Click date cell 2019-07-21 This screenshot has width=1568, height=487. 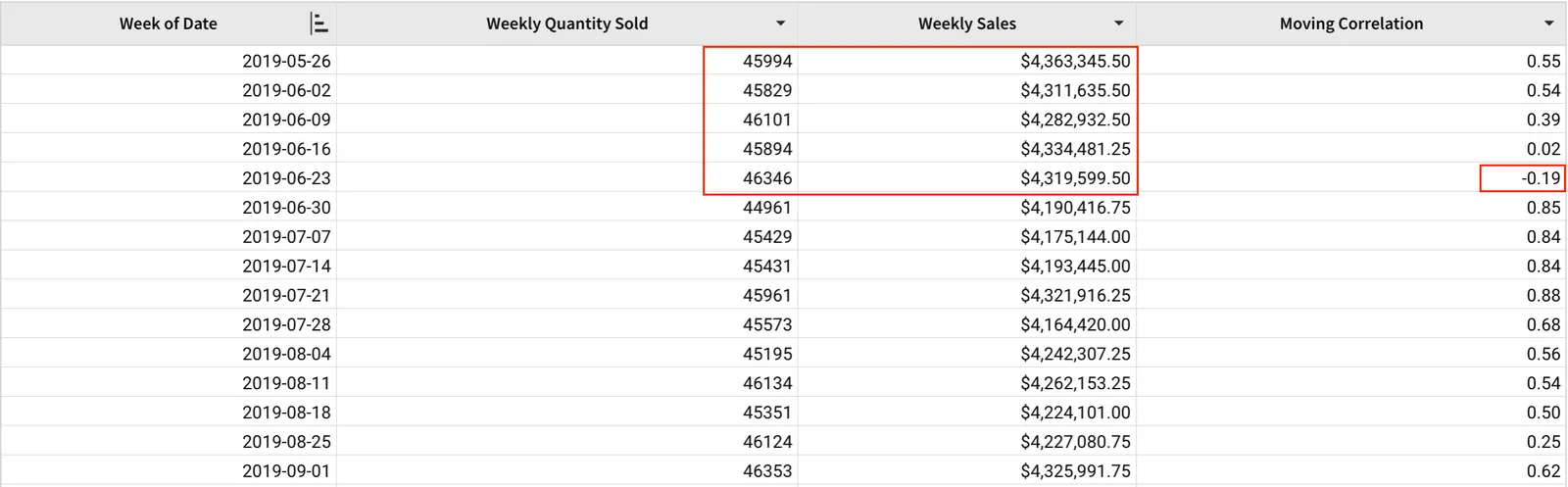(169, 295)
